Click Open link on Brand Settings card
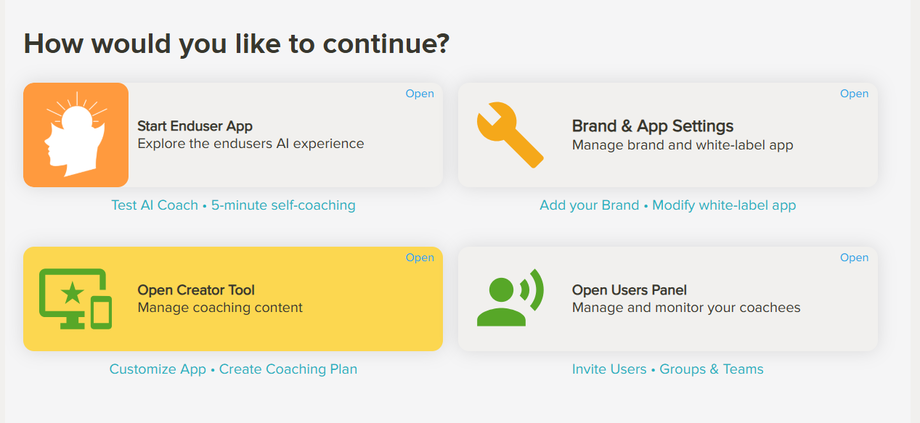Viewport: 920px width, 423px height. click(854, 94)
